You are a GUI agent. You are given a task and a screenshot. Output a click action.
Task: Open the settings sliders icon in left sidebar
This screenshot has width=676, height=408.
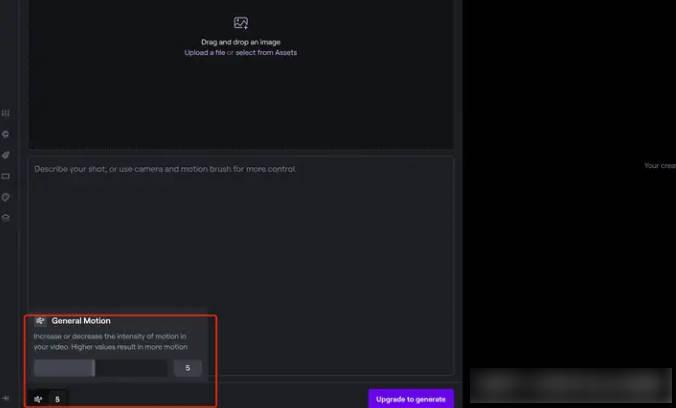pyautogui.click(x=6, y=113)
